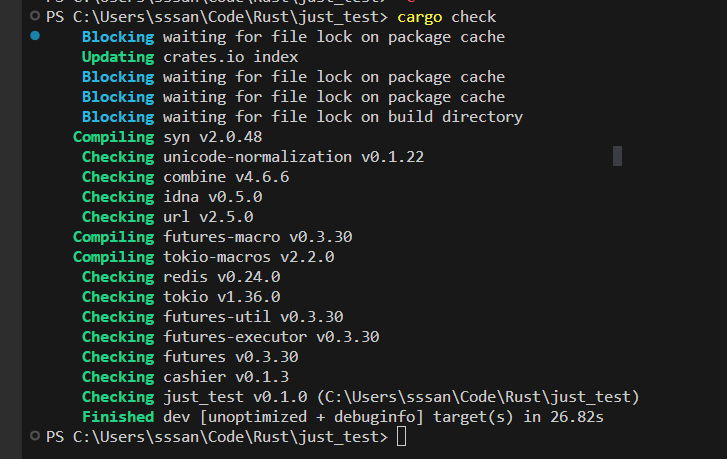The height and width of the screenshot is (459, 727).
Task: Click the hollow circle beside cargo check prompt
Action: (35, 17)
